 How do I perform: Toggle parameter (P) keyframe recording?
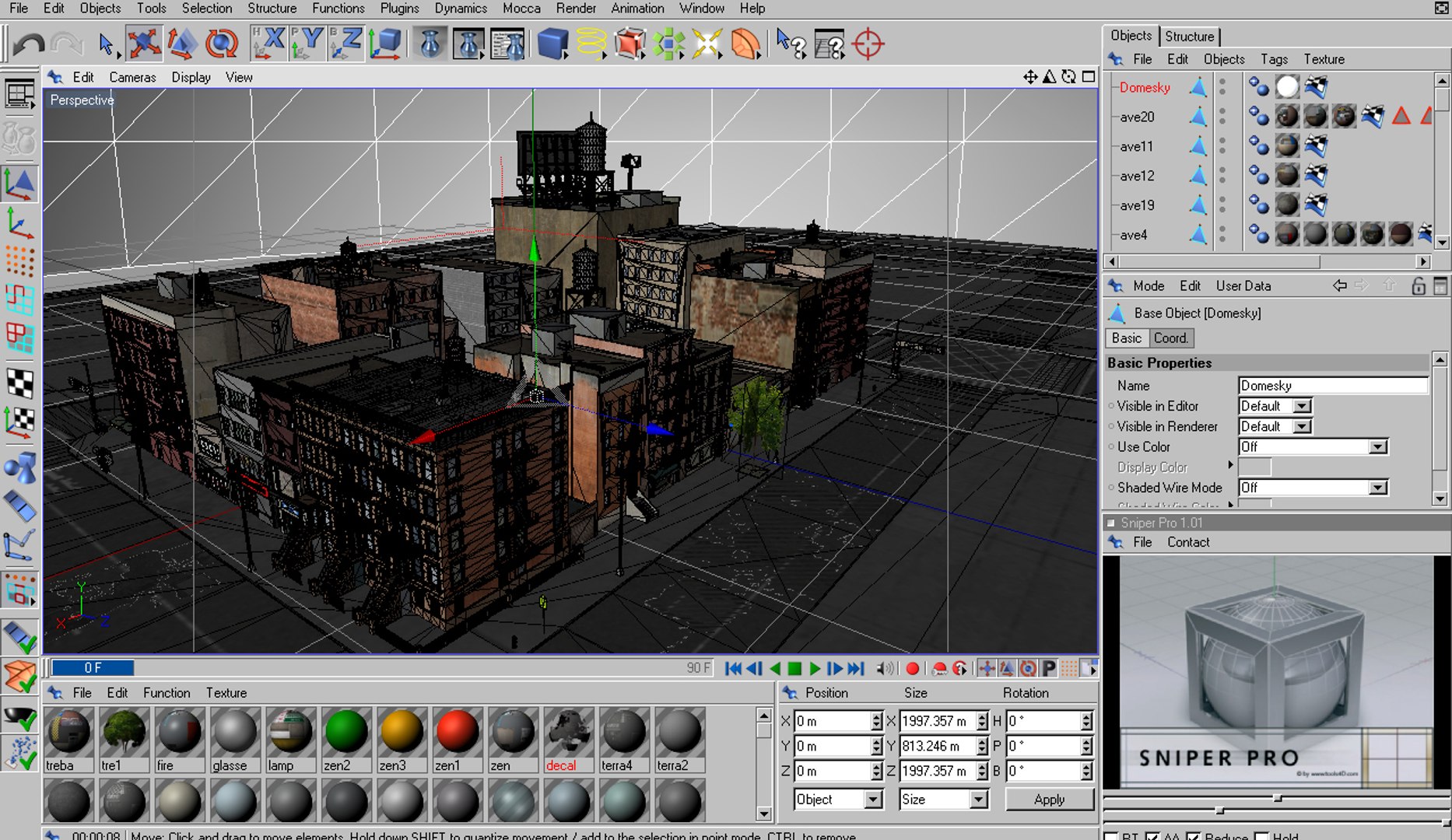[x=1048, y=668]
